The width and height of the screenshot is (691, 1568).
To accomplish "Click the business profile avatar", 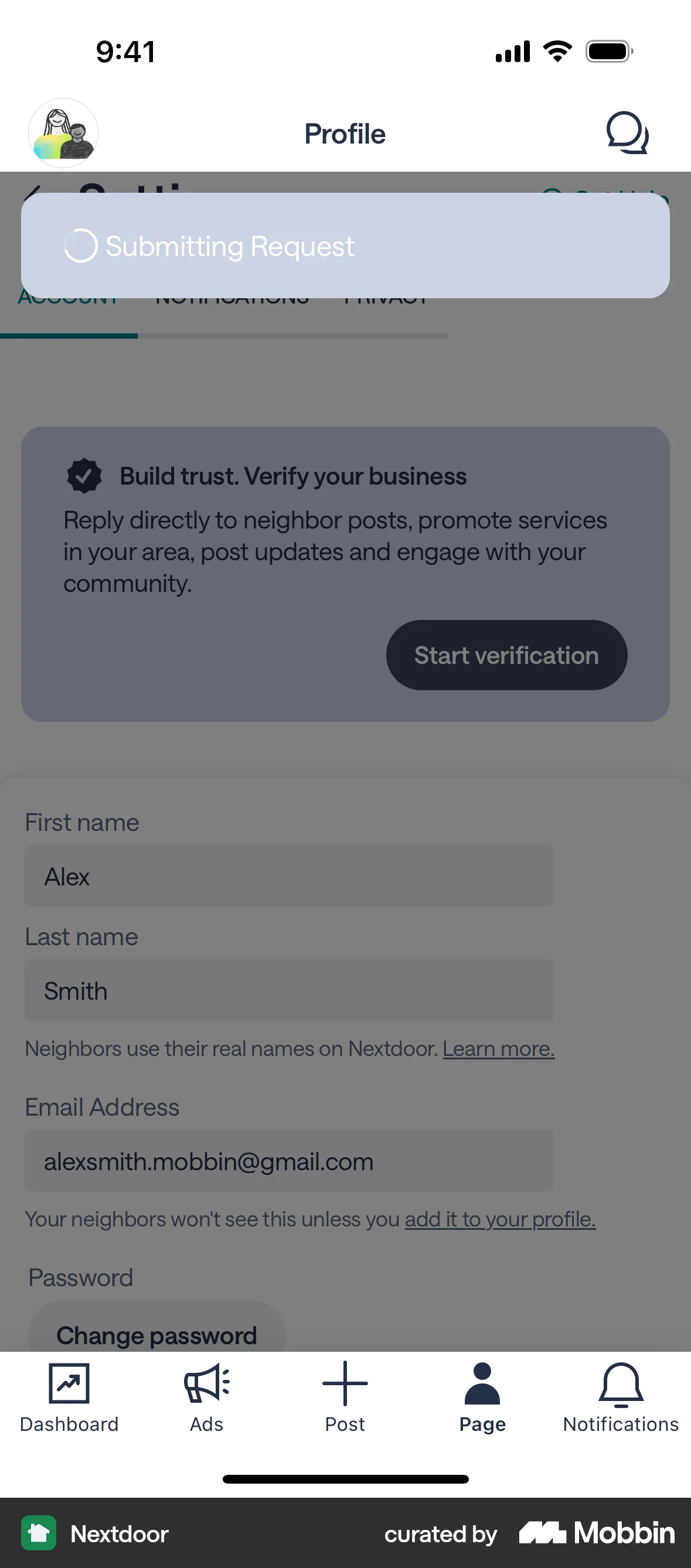I will tap(63, 134).
